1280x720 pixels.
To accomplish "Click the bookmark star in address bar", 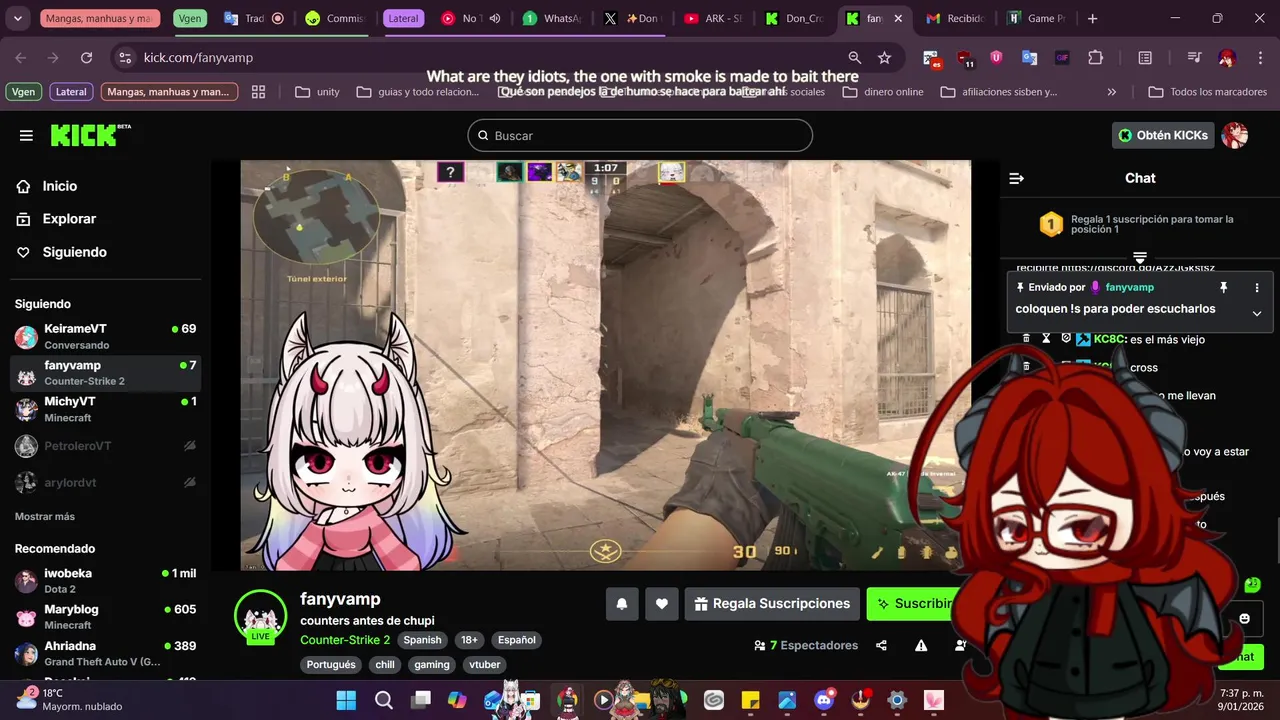I will 884,58.
